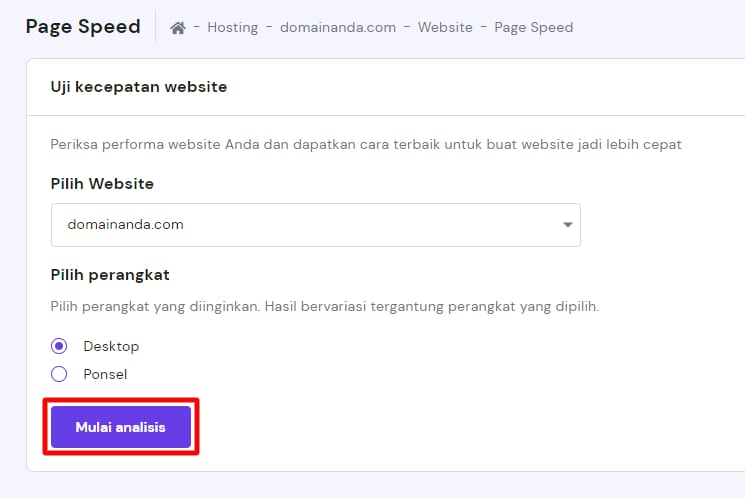Image resolution: width=745 pixels, height=498 pixels.
Task: Click the Page Speed breadcrumb item
Action: 534,27
